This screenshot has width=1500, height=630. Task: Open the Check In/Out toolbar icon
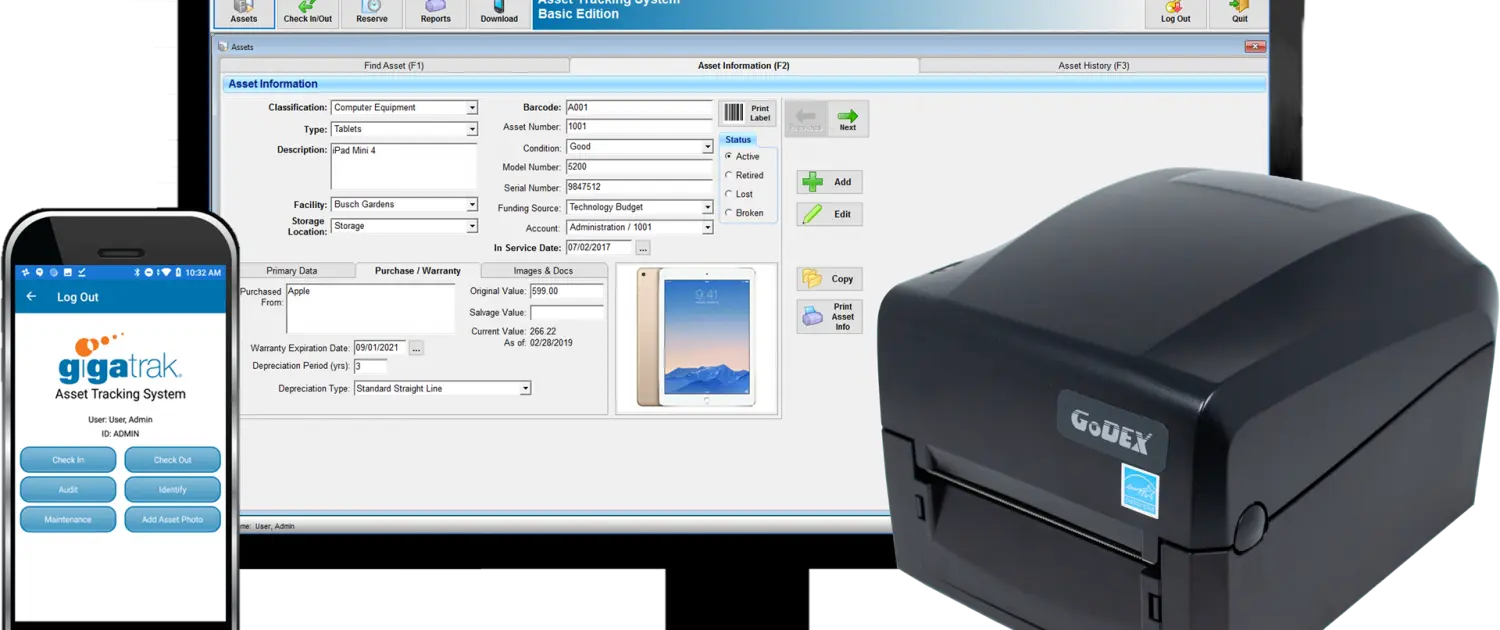tap(308, 13)
